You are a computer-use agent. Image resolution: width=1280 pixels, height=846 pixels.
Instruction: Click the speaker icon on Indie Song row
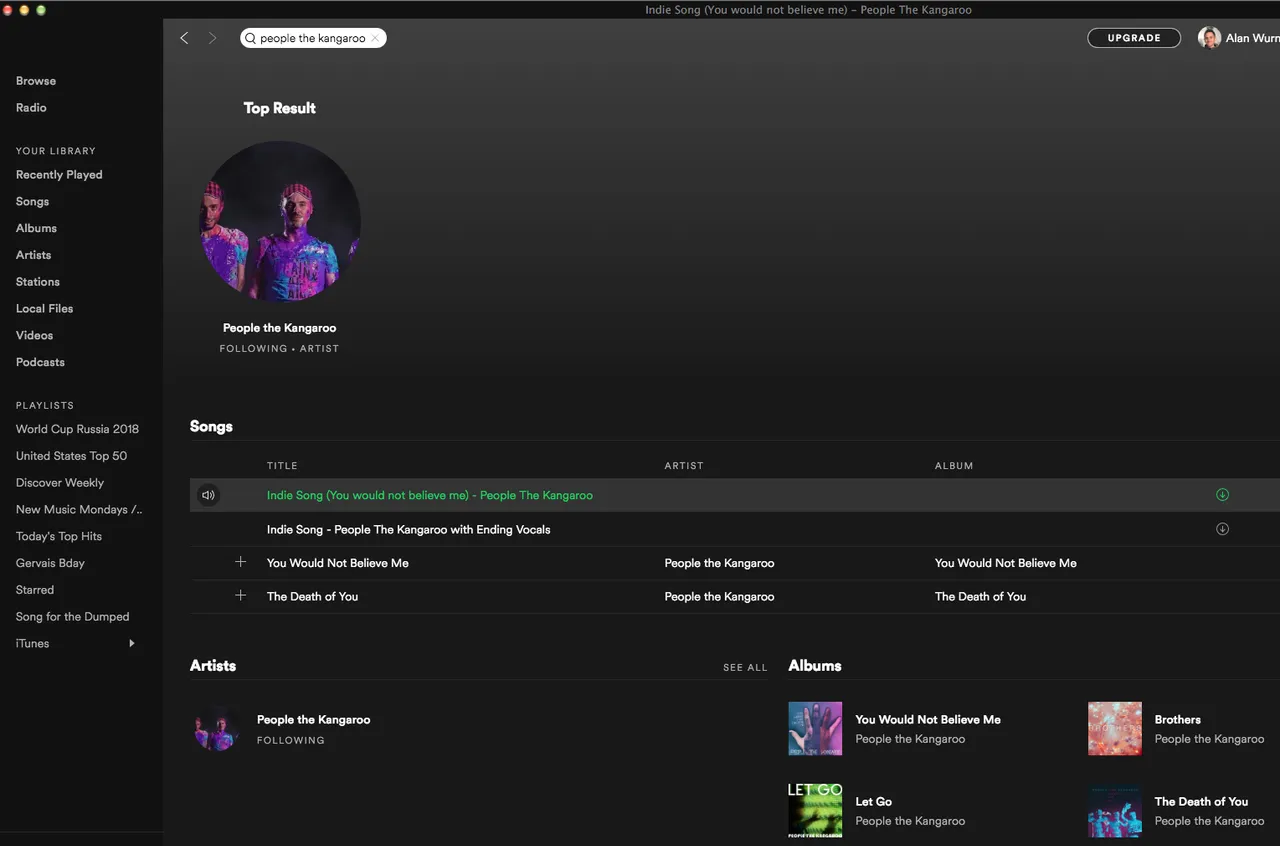208,495
